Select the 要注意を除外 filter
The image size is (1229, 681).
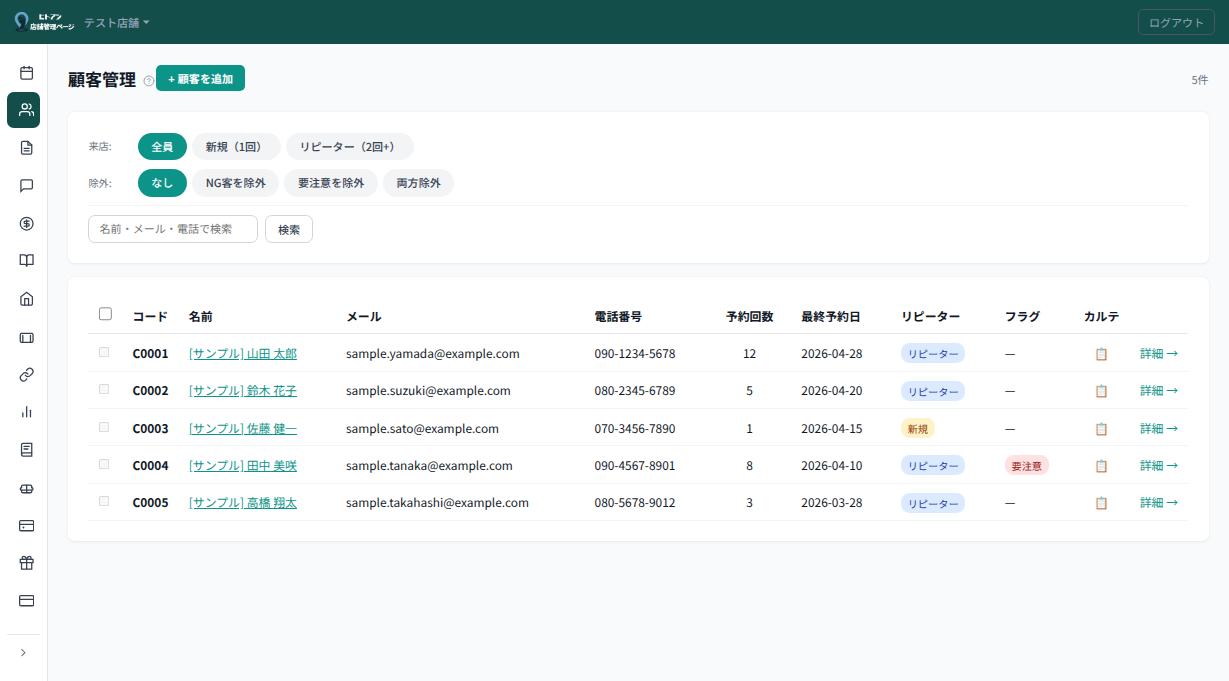point(331,183)
